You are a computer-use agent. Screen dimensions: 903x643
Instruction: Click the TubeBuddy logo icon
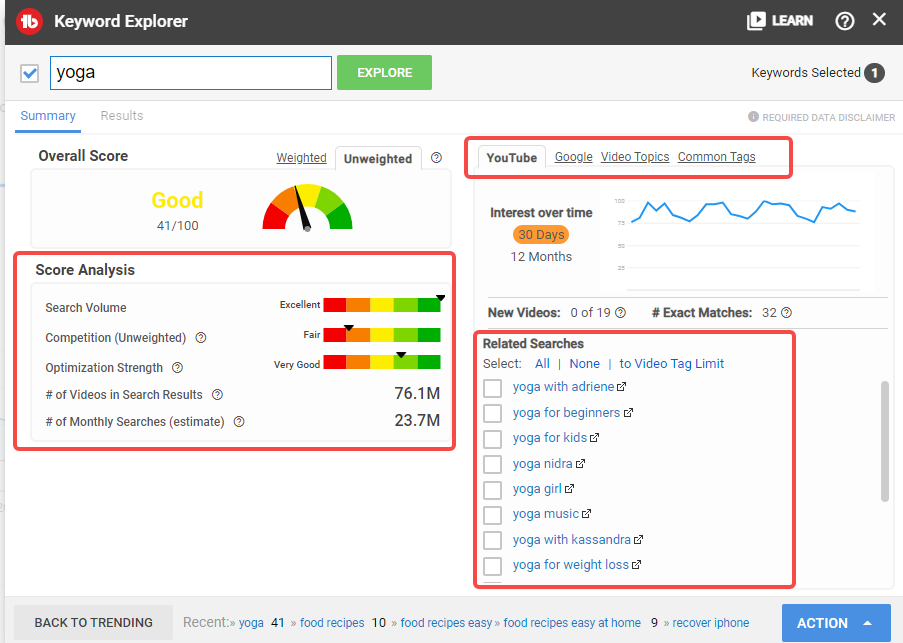click(29, 22)
